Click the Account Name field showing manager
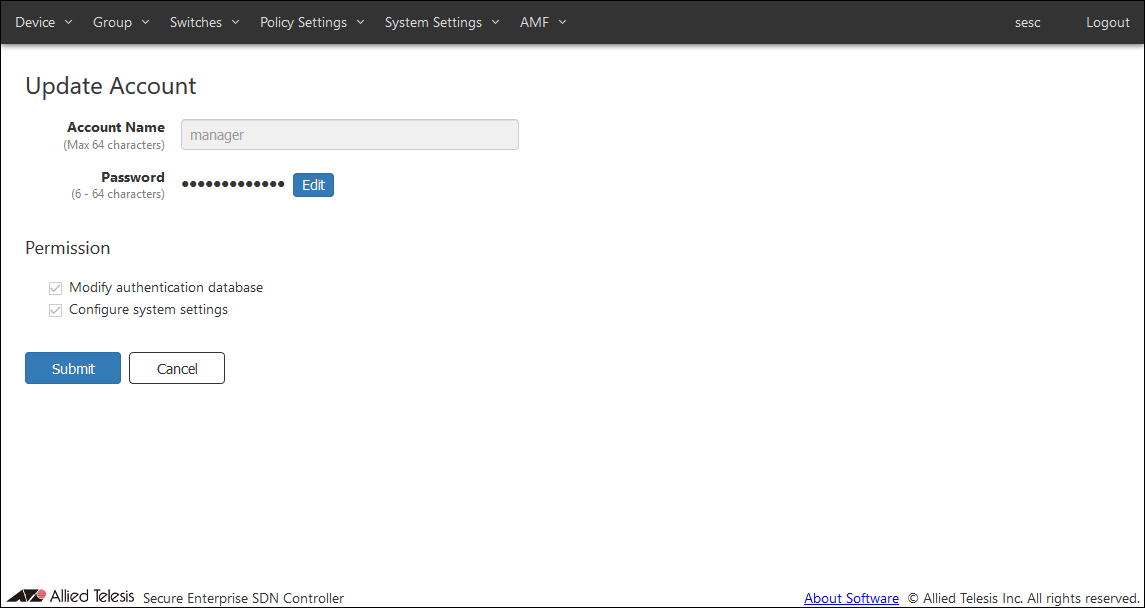The image size is (1145, 608). [x=349, y=135]
